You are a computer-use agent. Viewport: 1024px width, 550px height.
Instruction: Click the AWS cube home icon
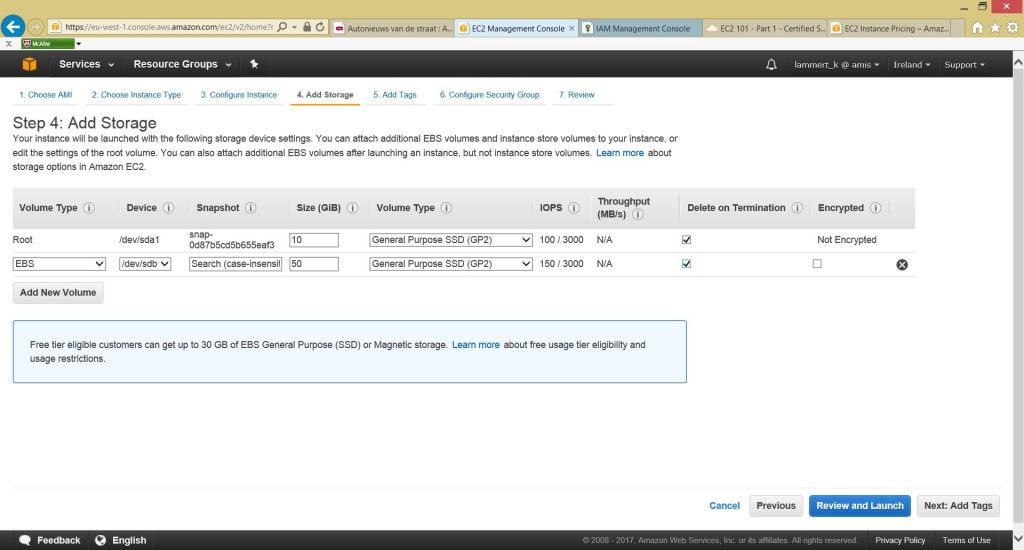point(29,65)
